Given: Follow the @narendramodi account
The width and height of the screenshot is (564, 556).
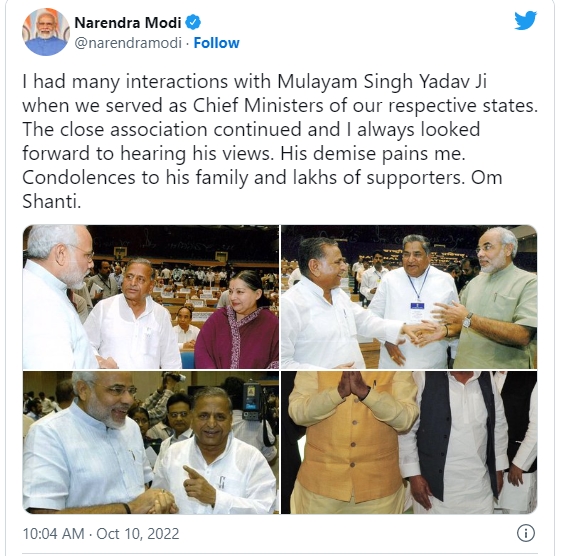Looking at the screenshot, I should point(217,43).
